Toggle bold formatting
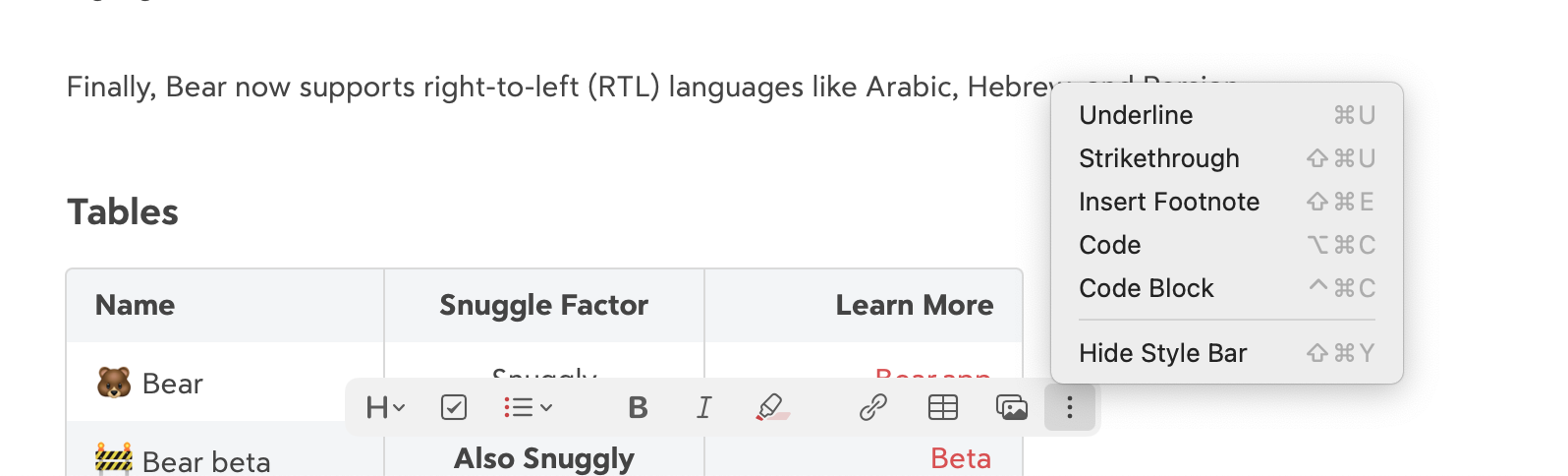This screenshot has height=476, width=1568. click(x=638, y=407)
